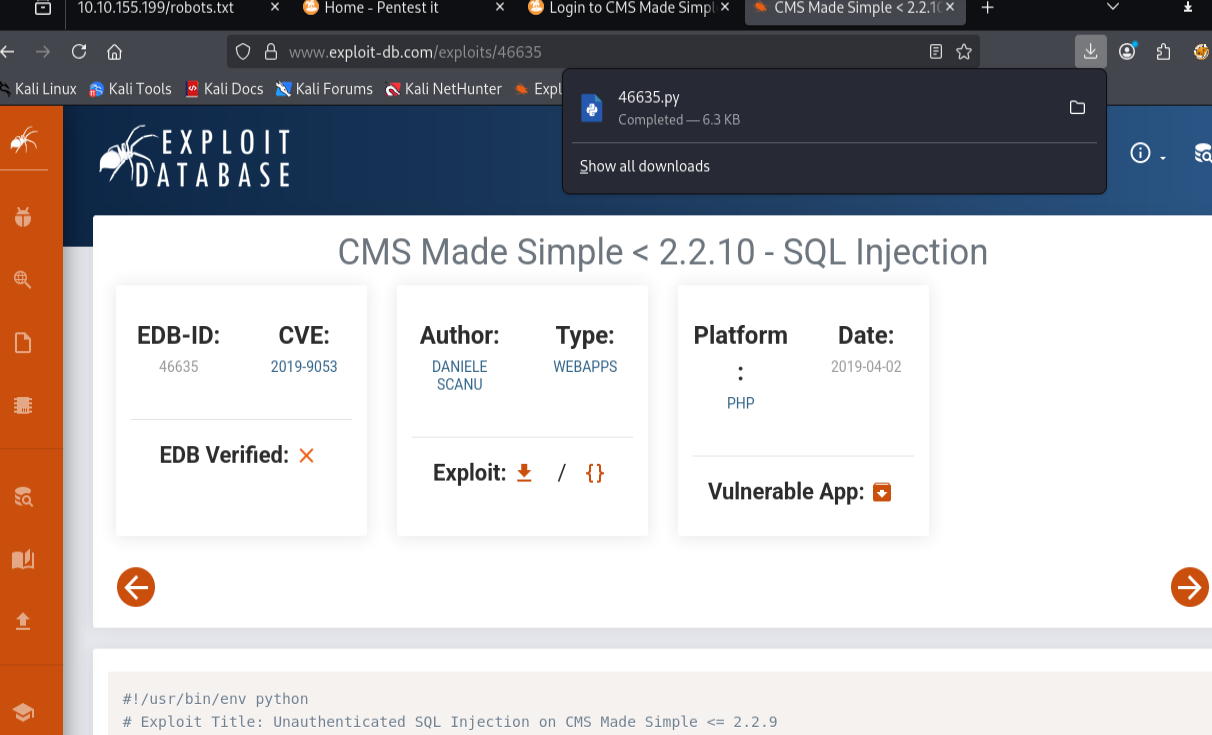The height and width of the screenshot is (735, 1212).
Task: Click the book icon in the sidebar
Action: click(x=23, y=558)
